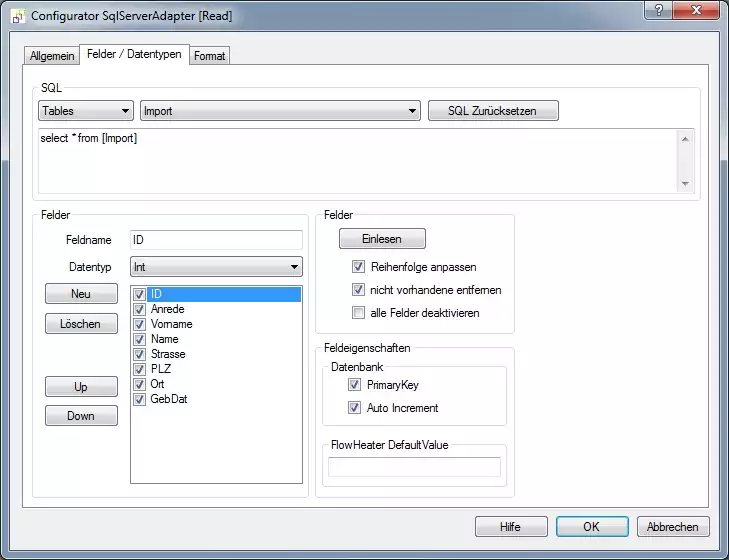This screenshot has width=729, height=560.
Task: Click the help question mark title button
Action: (659, 11)
